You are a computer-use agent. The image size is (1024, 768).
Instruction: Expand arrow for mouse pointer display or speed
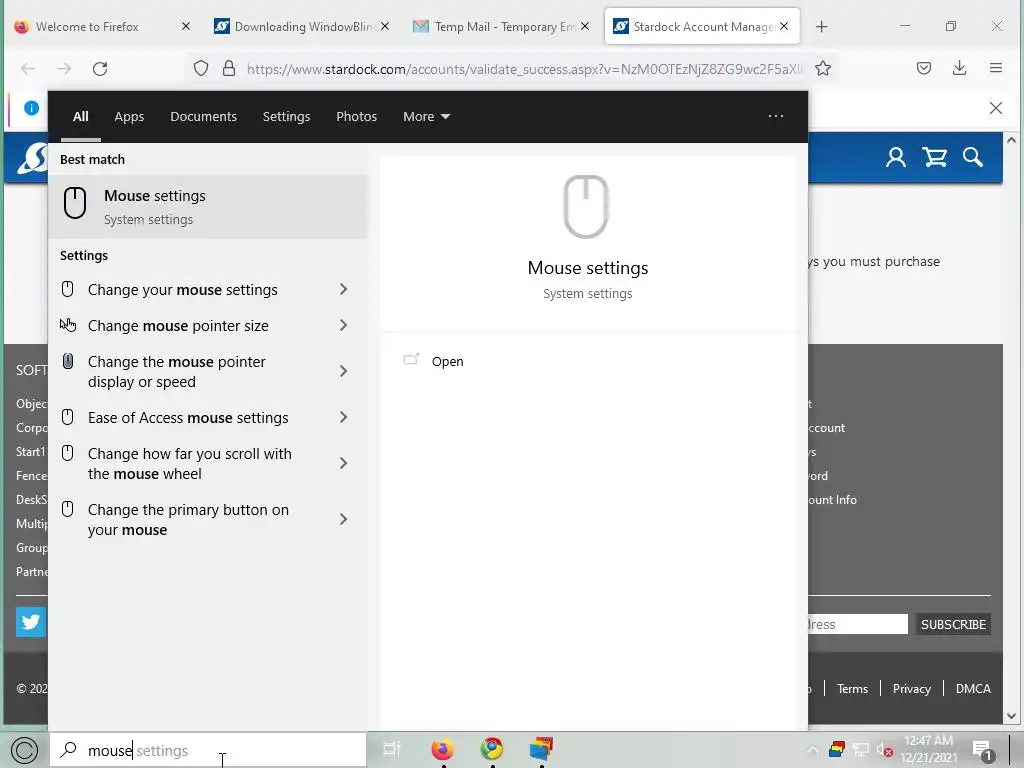tap(343, 371)
